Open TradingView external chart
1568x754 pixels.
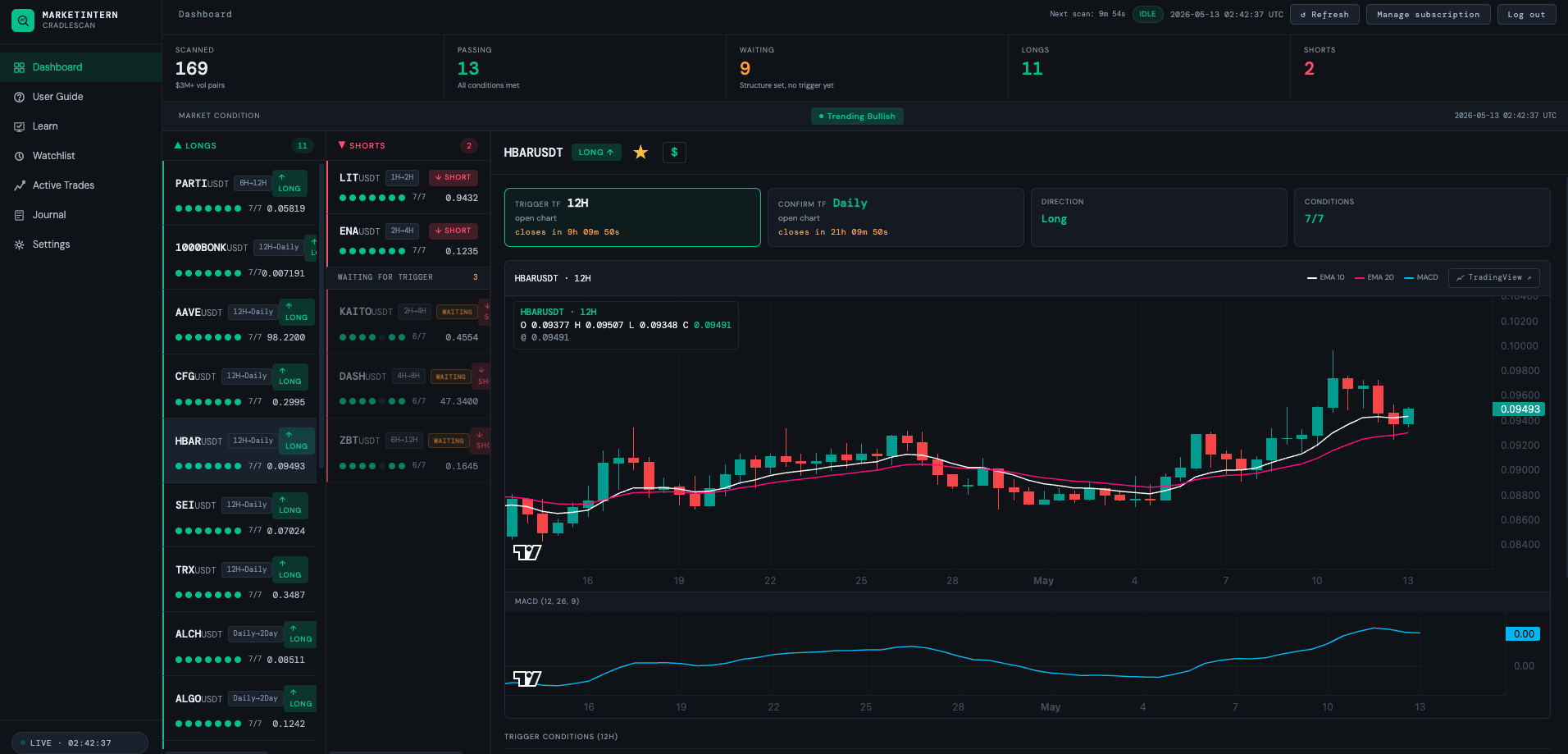[x=1493, y=278]
